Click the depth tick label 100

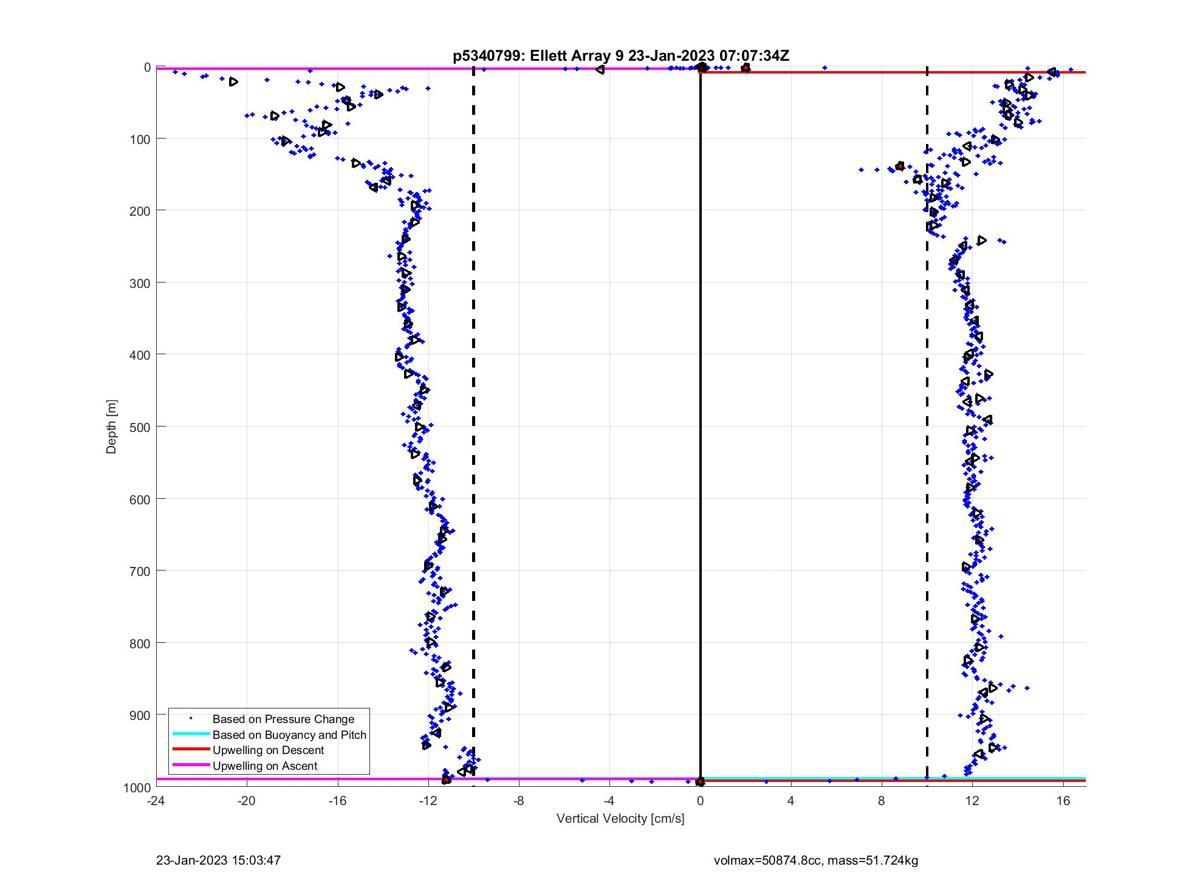[140, 139]
